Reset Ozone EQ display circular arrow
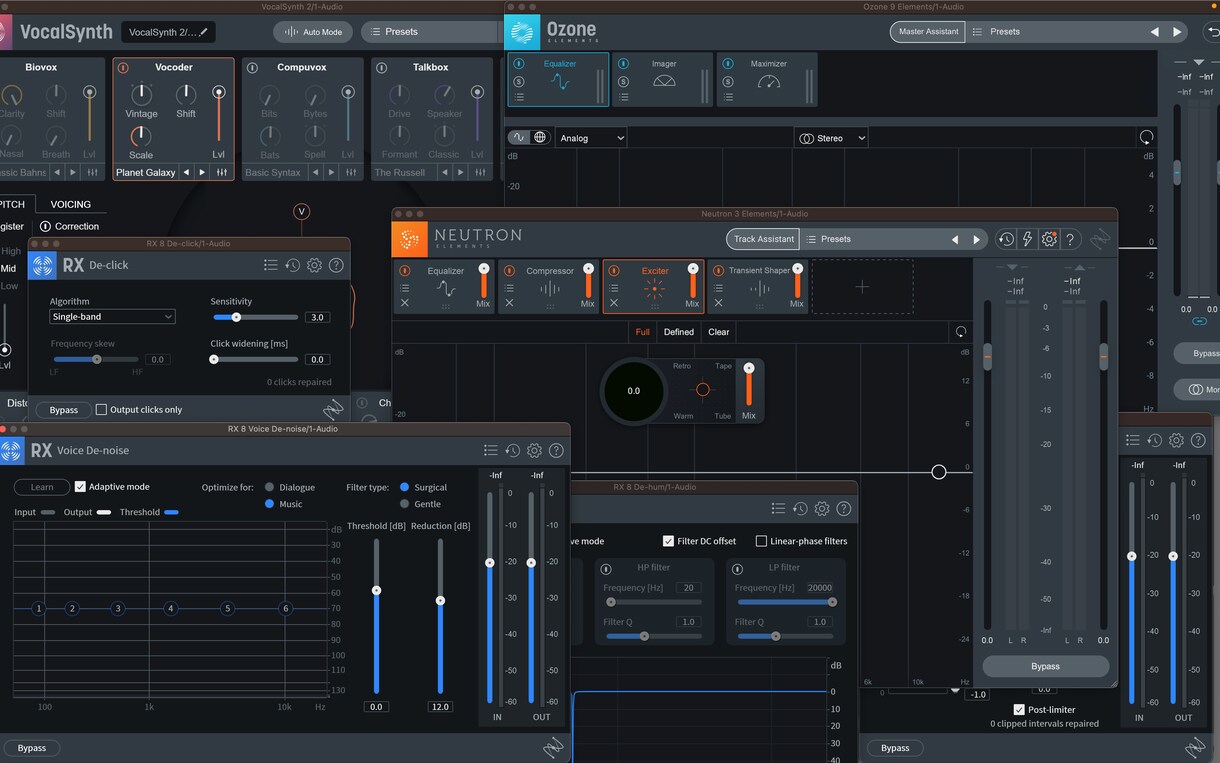 coord(1146,137)
